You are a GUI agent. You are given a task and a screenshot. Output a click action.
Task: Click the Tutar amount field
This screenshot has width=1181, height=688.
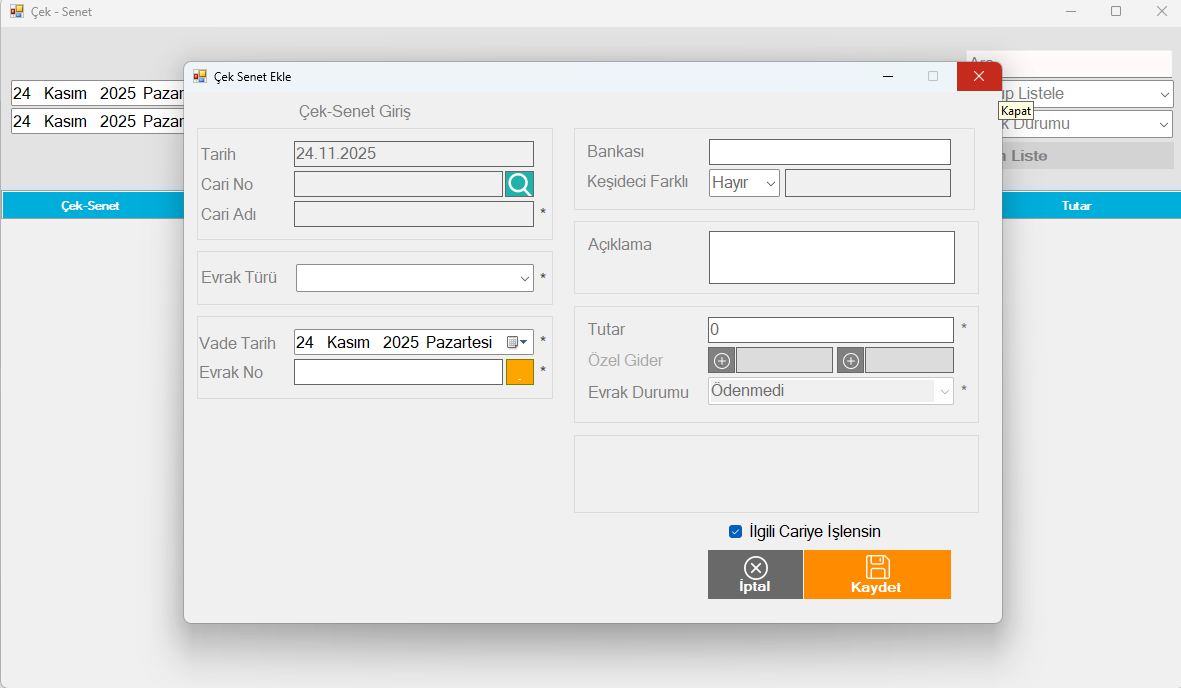coord(830,330)
